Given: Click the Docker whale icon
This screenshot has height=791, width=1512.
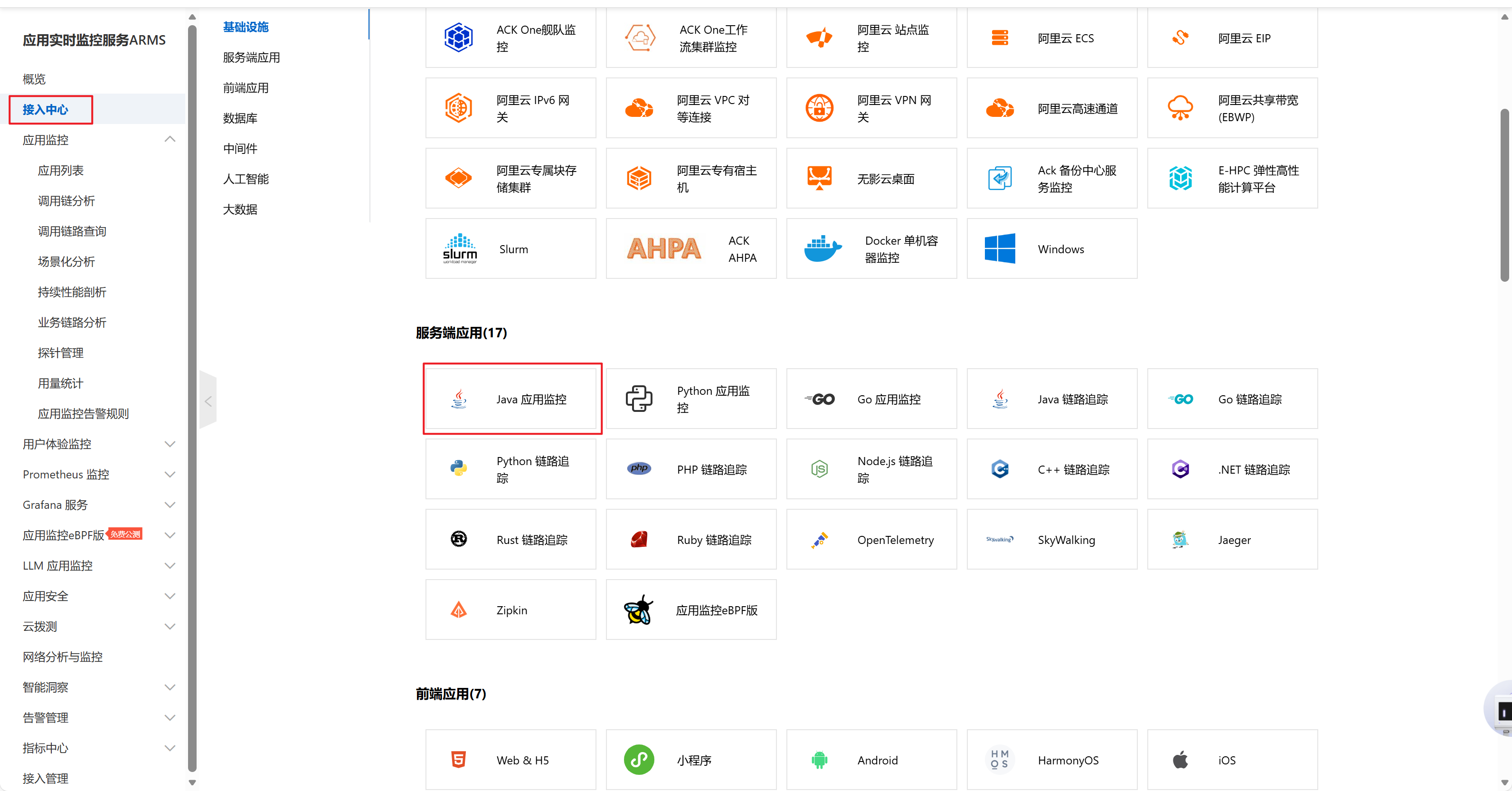Looking at the screenshot, I should coord(822,249).
